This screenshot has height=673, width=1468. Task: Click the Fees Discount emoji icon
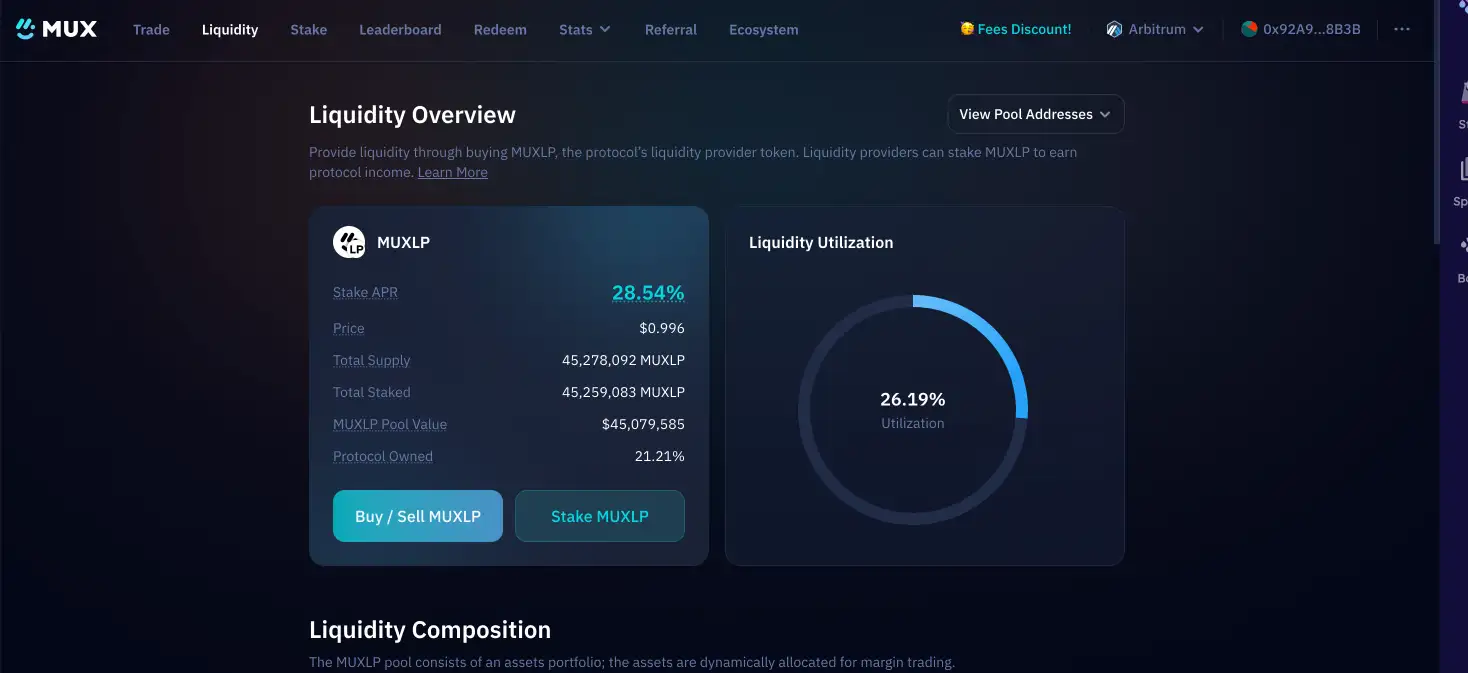point(967,29)
